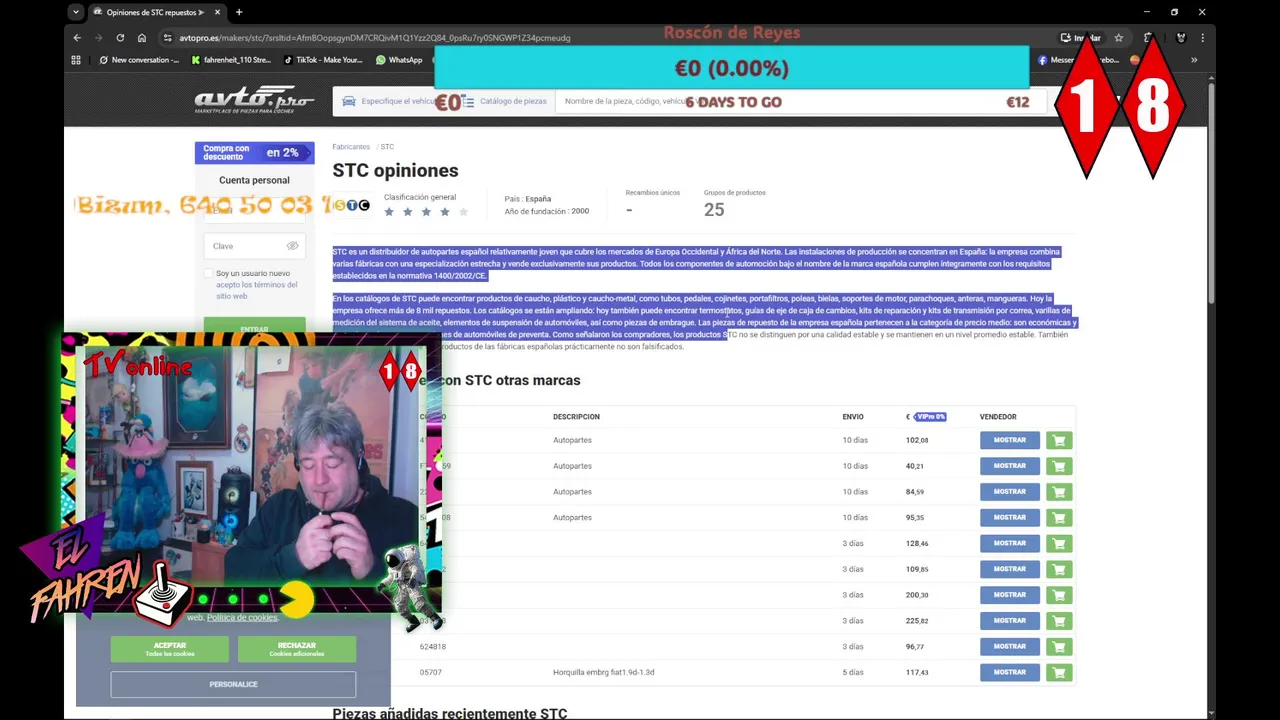View site information icon in address bar
The height and width of the screenshot is (720, 1280).
[167, 38]
